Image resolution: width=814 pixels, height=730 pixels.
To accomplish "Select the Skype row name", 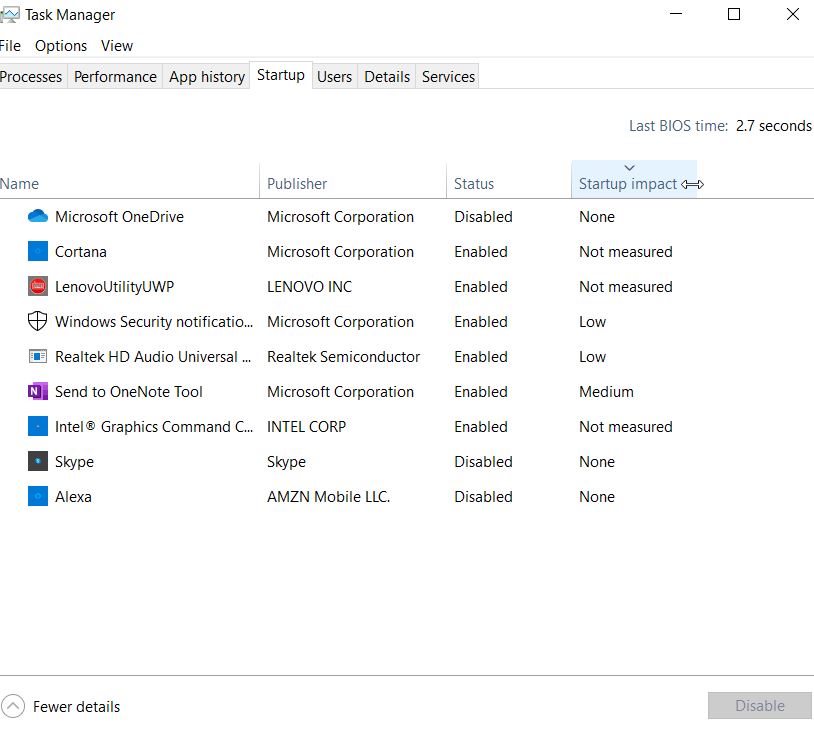I will coord(74,462).
